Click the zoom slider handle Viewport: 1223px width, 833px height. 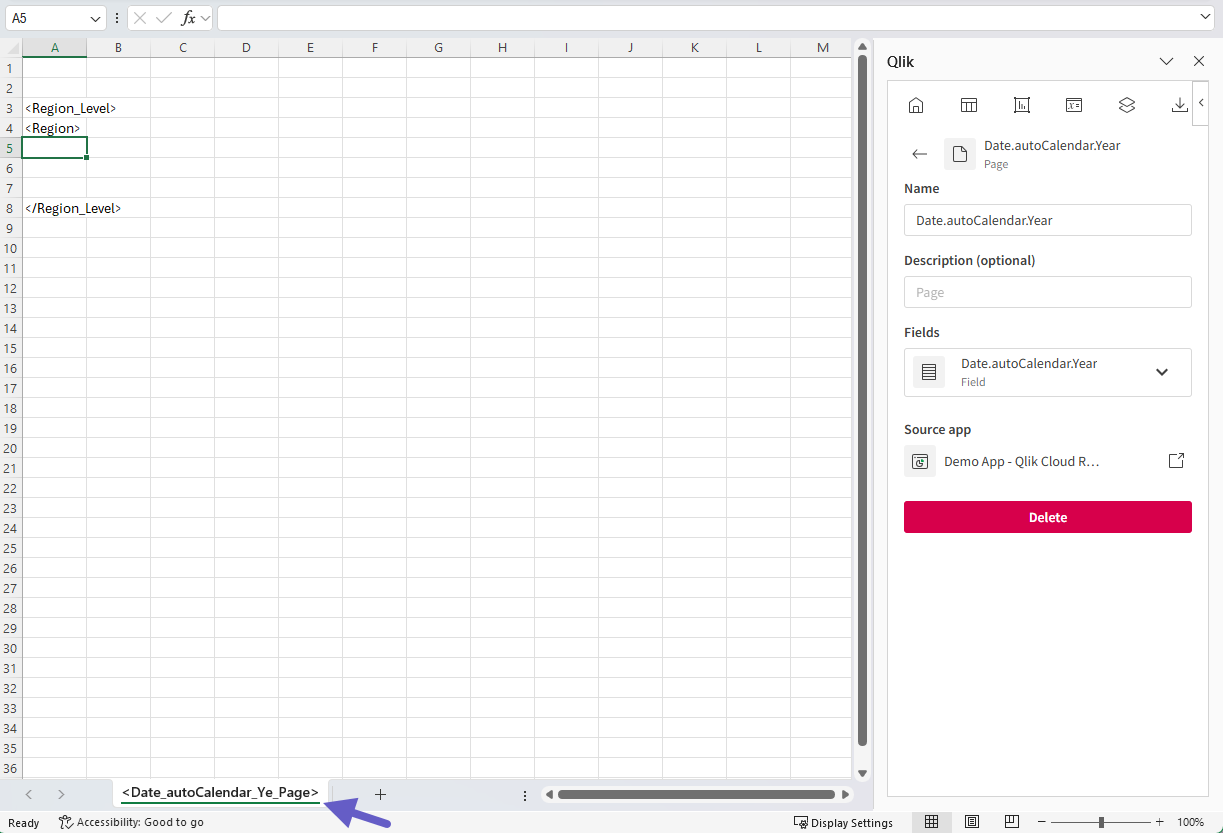1101,822
